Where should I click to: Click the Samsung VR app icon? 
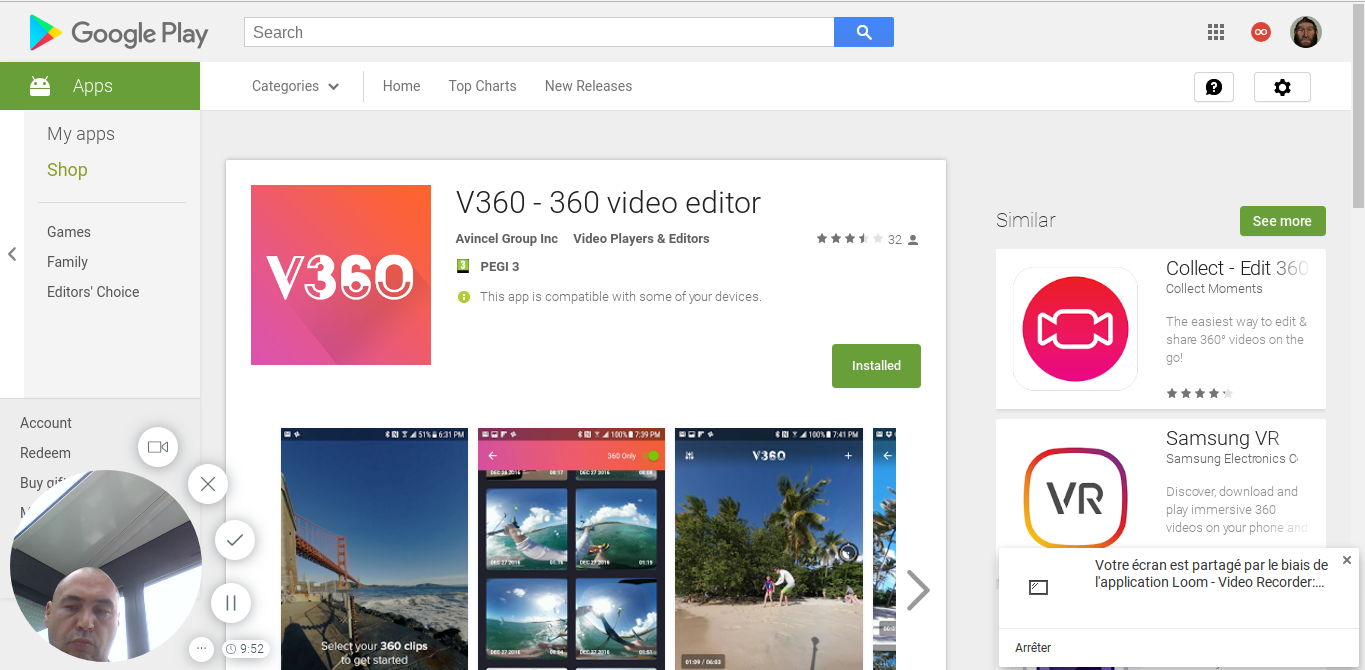pos(1075,497)
